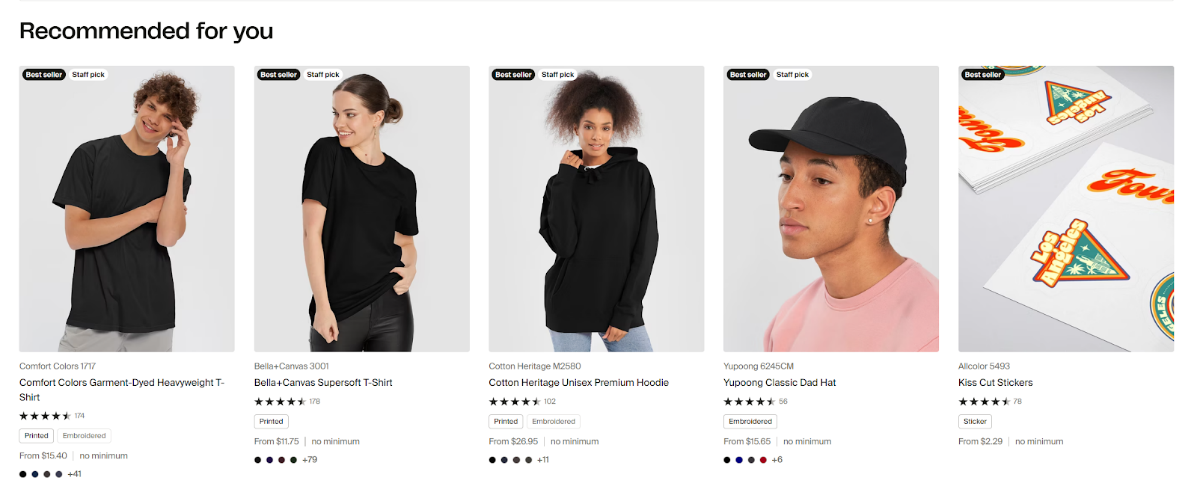Viewport: 1197px width, 504px height.
Task: Click the Staff pick badge on the dad hat image
Action: click(792, 74)
